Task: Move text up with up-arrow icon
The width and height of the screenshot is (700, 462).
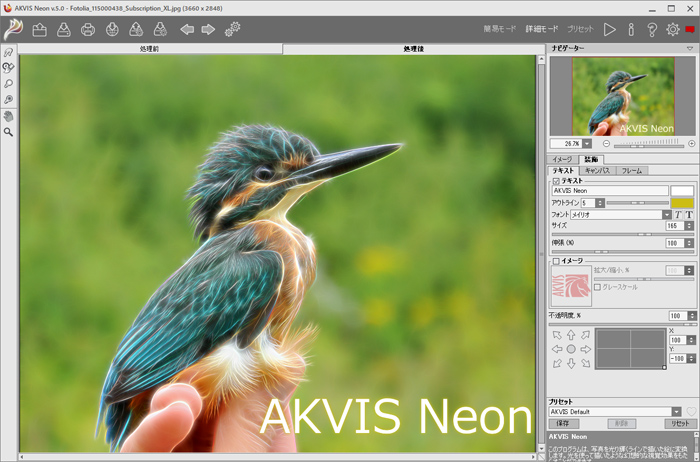Action: click(x=571, y=335)
